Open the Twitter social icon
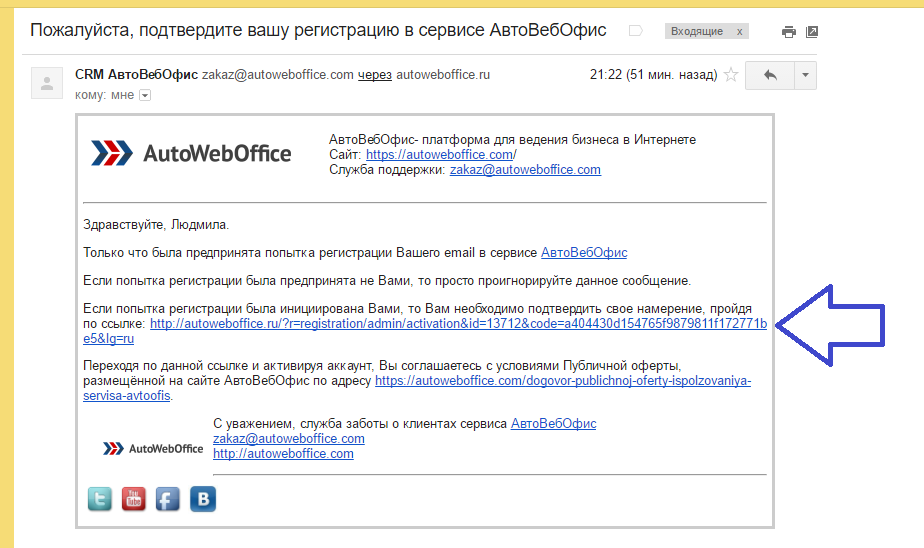The height and width of the screenshot is (548, 924). click(x=100, y=498)
